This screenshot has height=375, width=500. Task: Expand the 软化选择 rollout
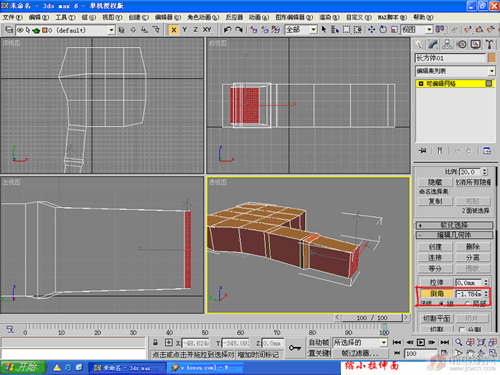(454, 225)
